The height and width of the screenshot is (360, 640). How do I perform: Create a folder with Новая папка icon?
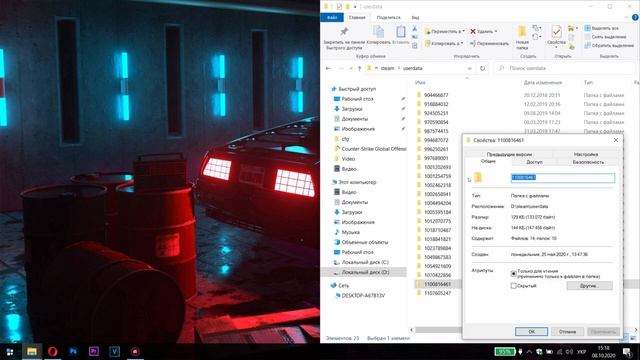point(522,32)
